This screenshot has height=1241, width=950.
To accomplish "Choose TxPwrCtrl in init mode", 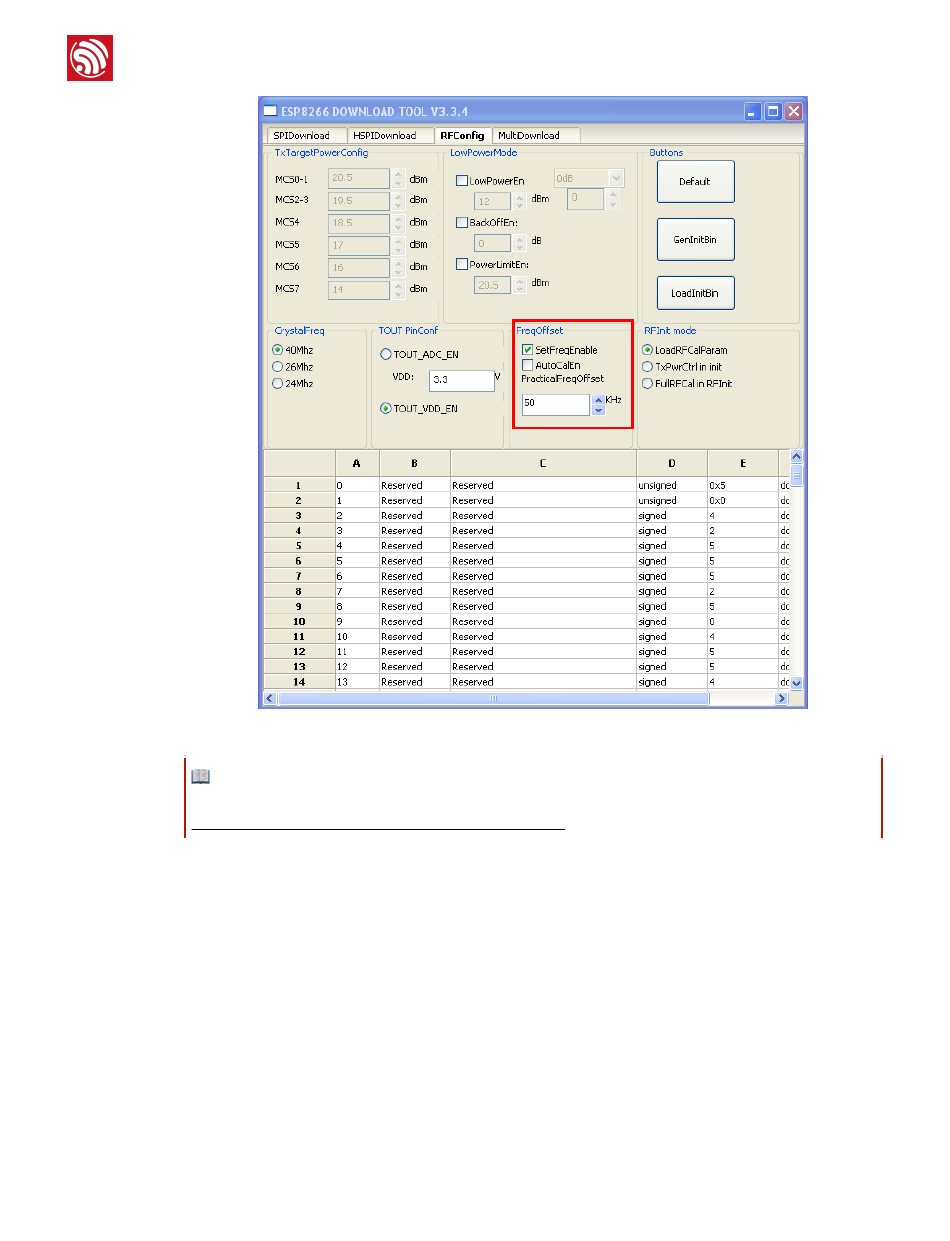I will pyautogui.click(x=647, y=367).
